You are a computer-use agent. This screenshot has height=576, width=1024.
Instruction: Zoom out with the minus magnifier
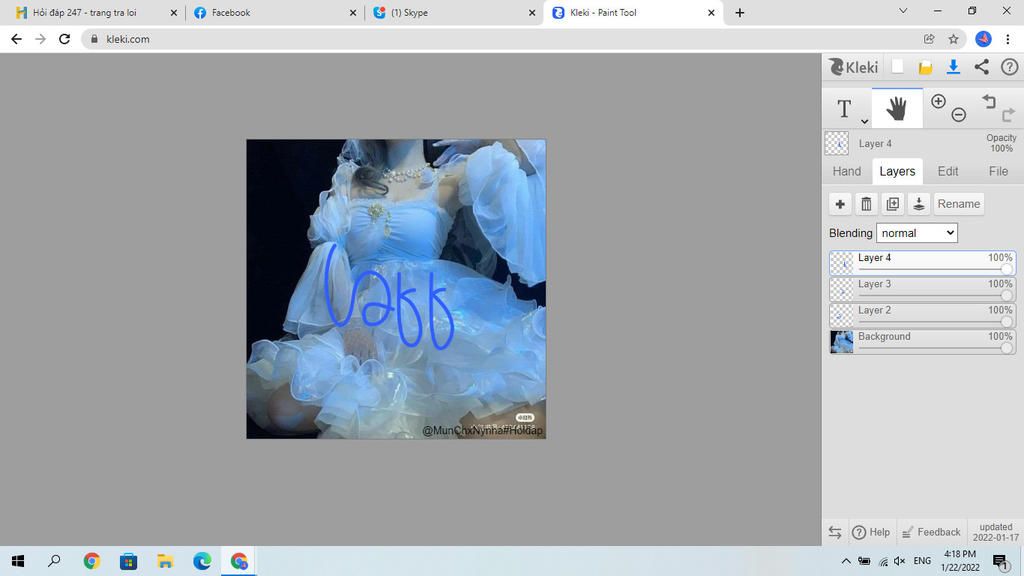click(959, 115)
